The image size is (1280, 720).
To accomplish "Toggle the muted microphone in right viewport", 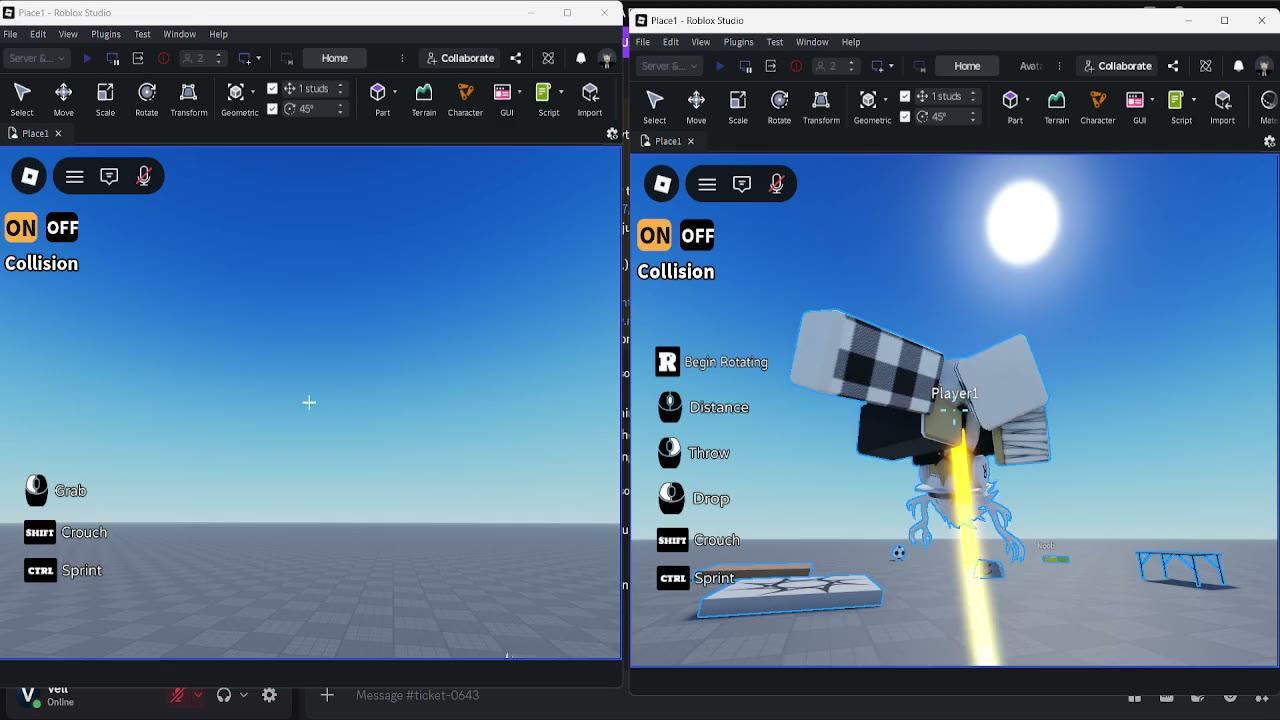I will pos(777,184).
